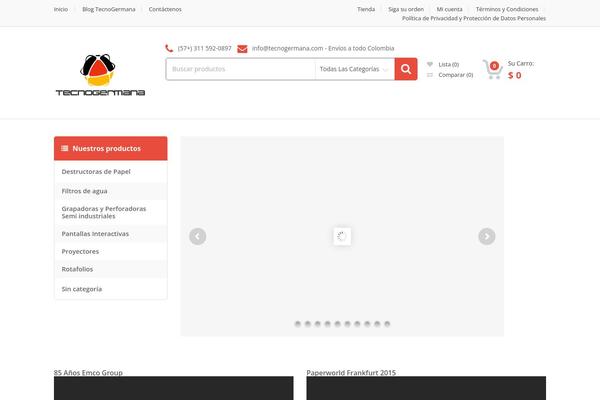
Task: Click the Su Carro $ 0 total
Action: click(x=520, y=70)
